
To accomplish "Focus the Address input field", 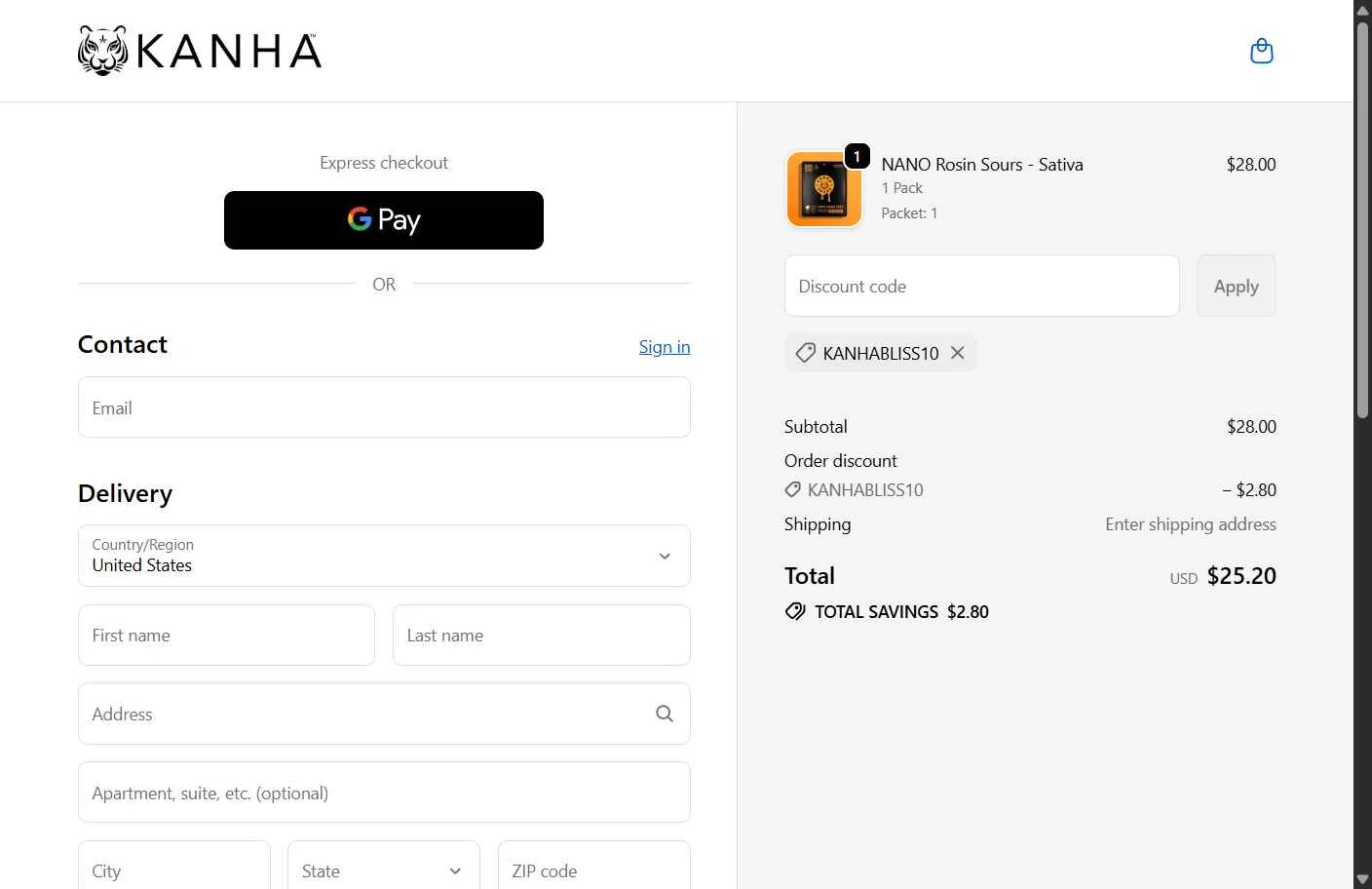I will 384,714.
